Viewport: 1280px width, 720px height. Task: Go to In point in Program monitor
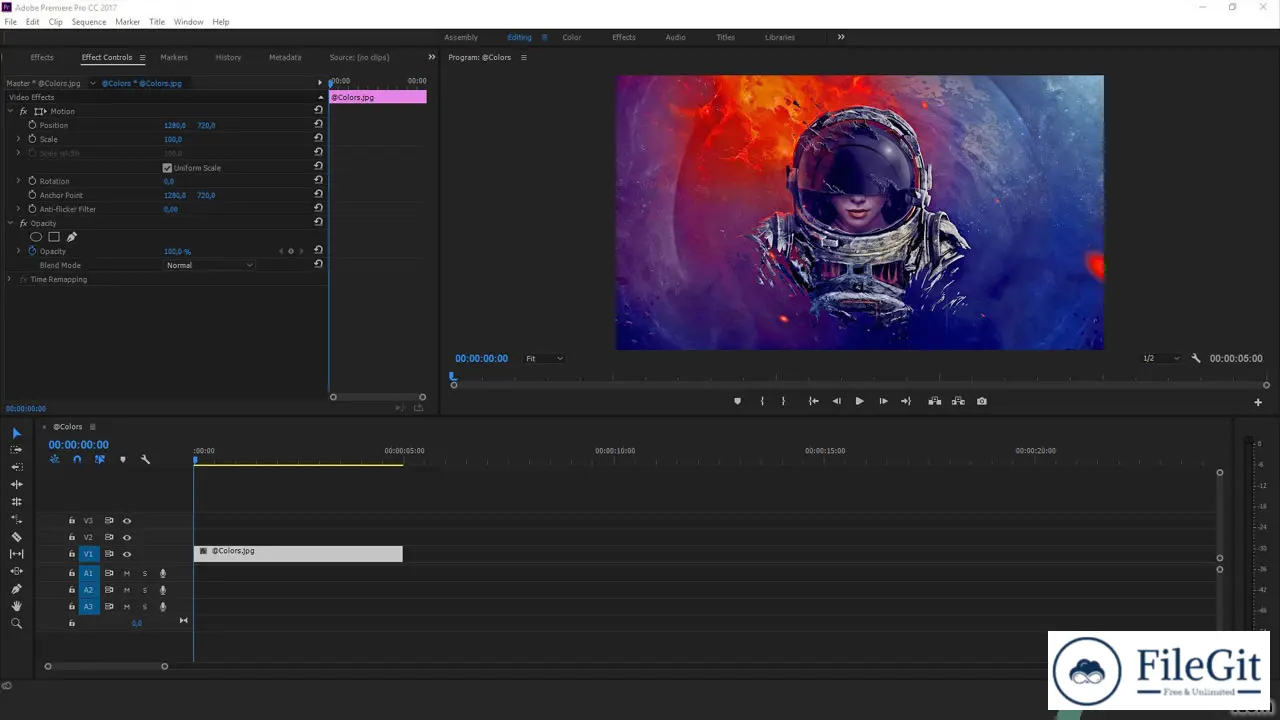(813, 401)
